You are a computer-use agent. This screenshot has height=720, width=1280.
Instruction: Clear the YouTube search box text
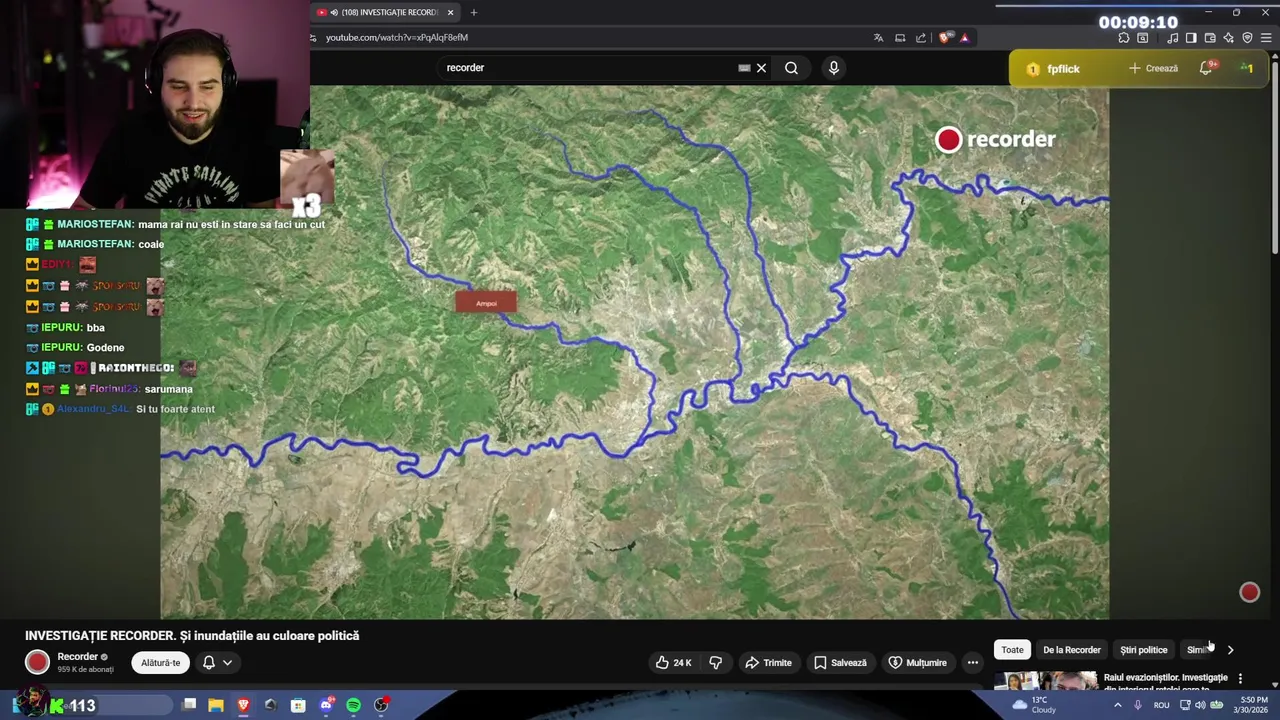[x=761, y=68]
